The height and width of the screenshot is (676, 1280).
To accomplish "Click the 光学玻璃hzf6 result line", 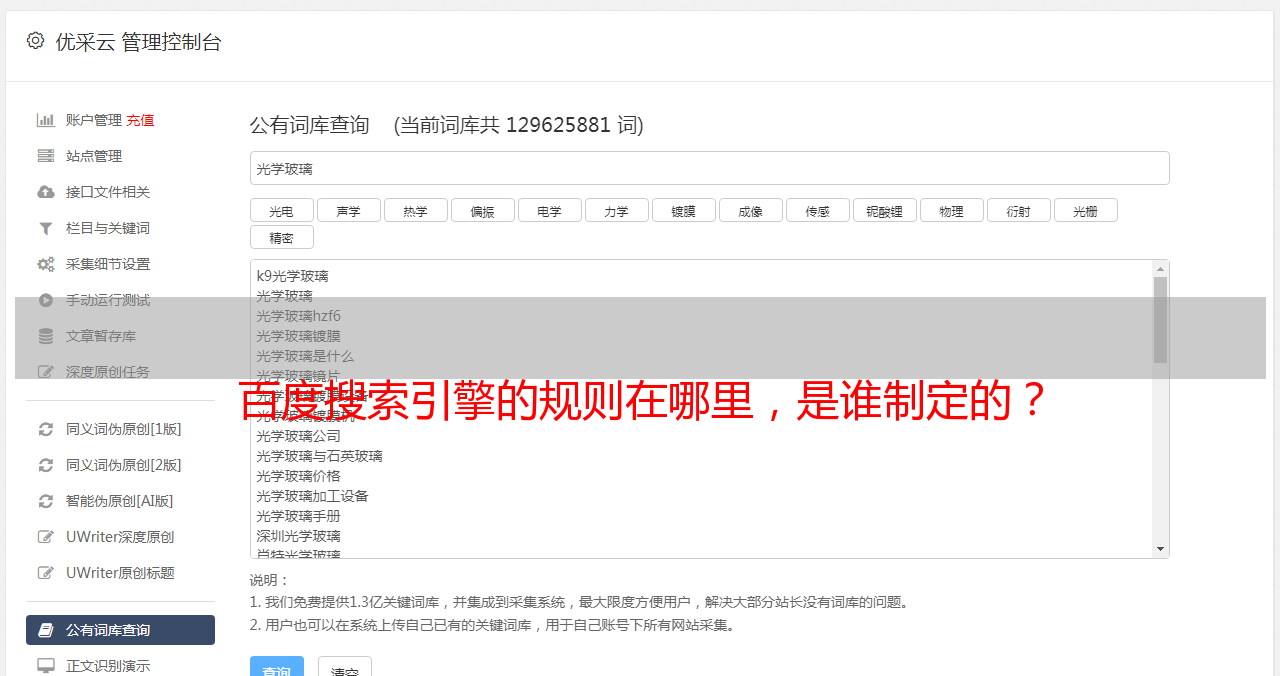I will 298,316.
